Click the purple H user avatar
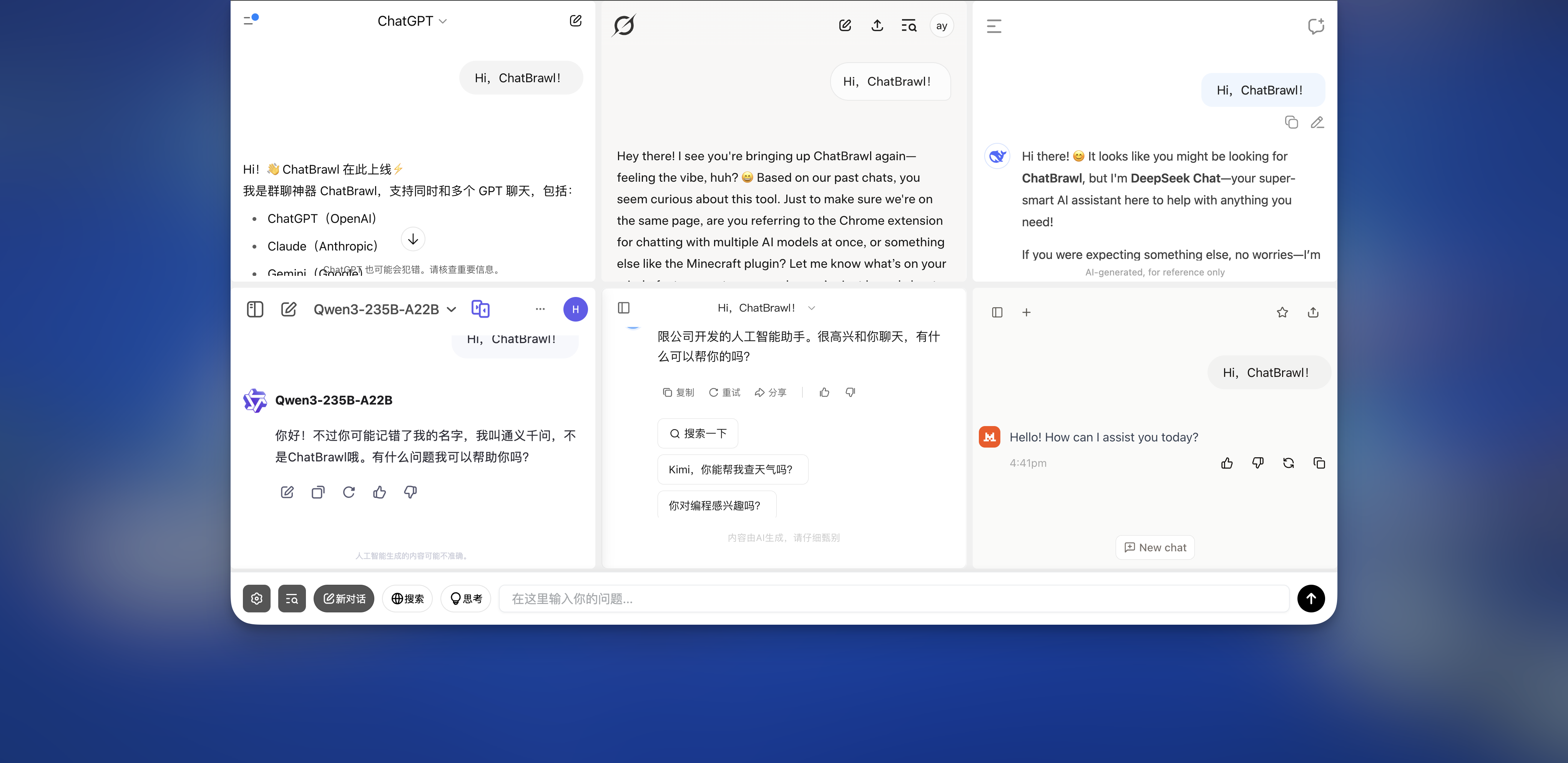 (x=575, y=309)
